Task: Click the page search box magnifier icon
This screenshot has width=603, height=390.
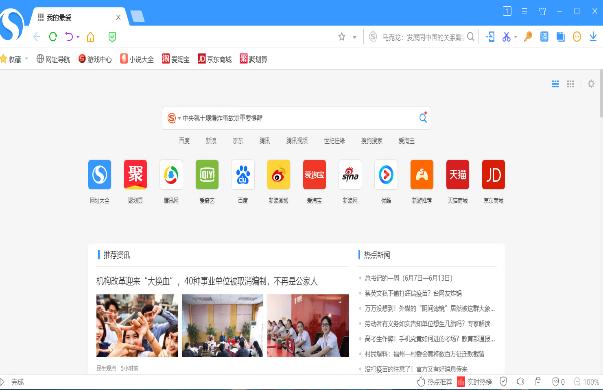Action: pos(423,117)
